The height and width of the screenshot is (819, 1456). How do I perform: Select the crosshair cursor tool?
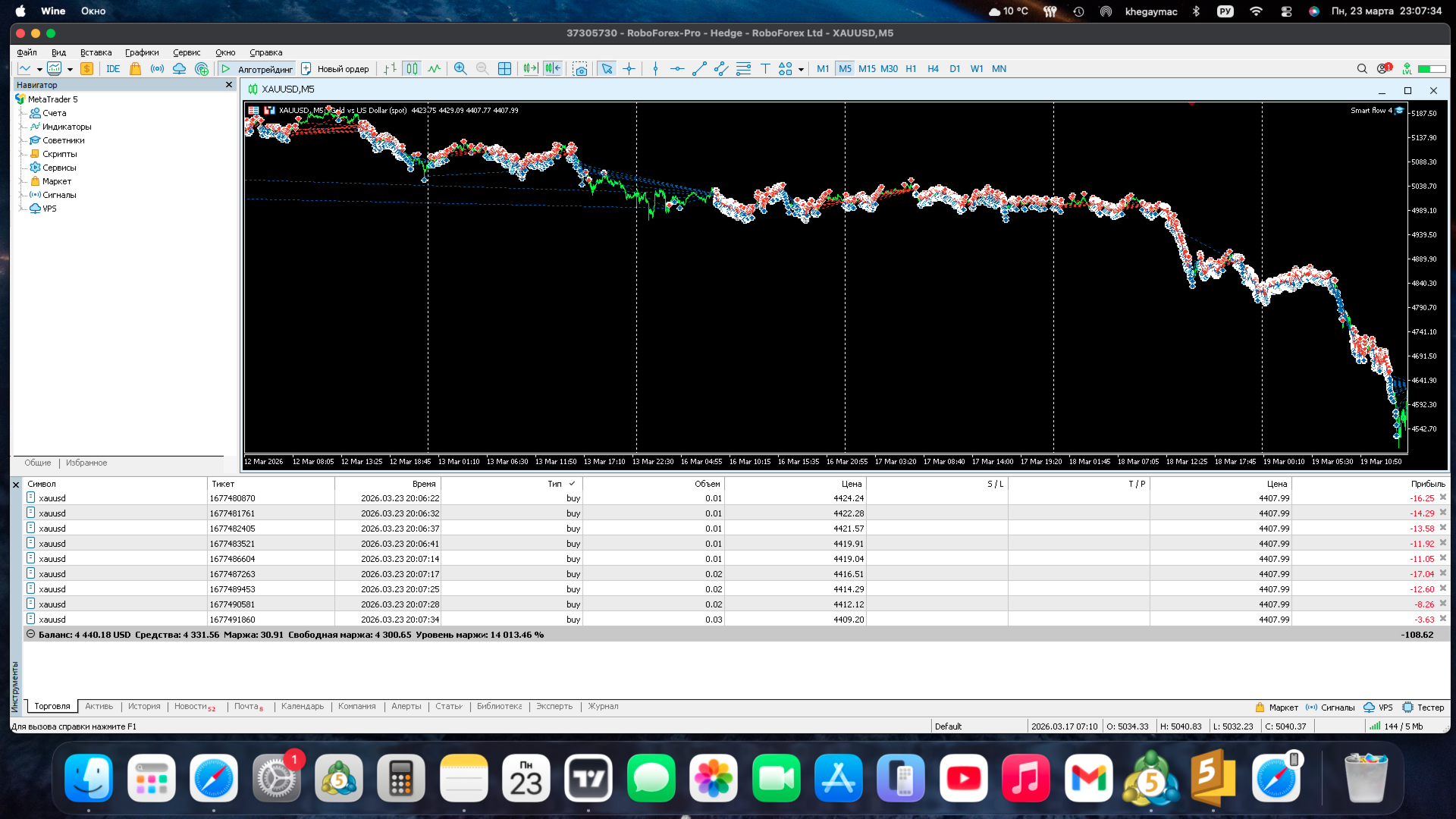pos(629,69)
